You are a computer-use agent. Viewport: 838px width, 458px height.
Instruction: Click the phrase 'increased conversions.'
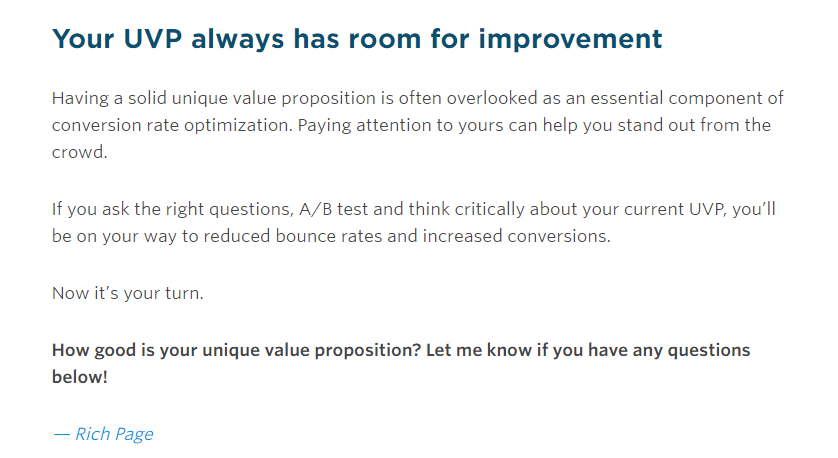coord(517,236)
